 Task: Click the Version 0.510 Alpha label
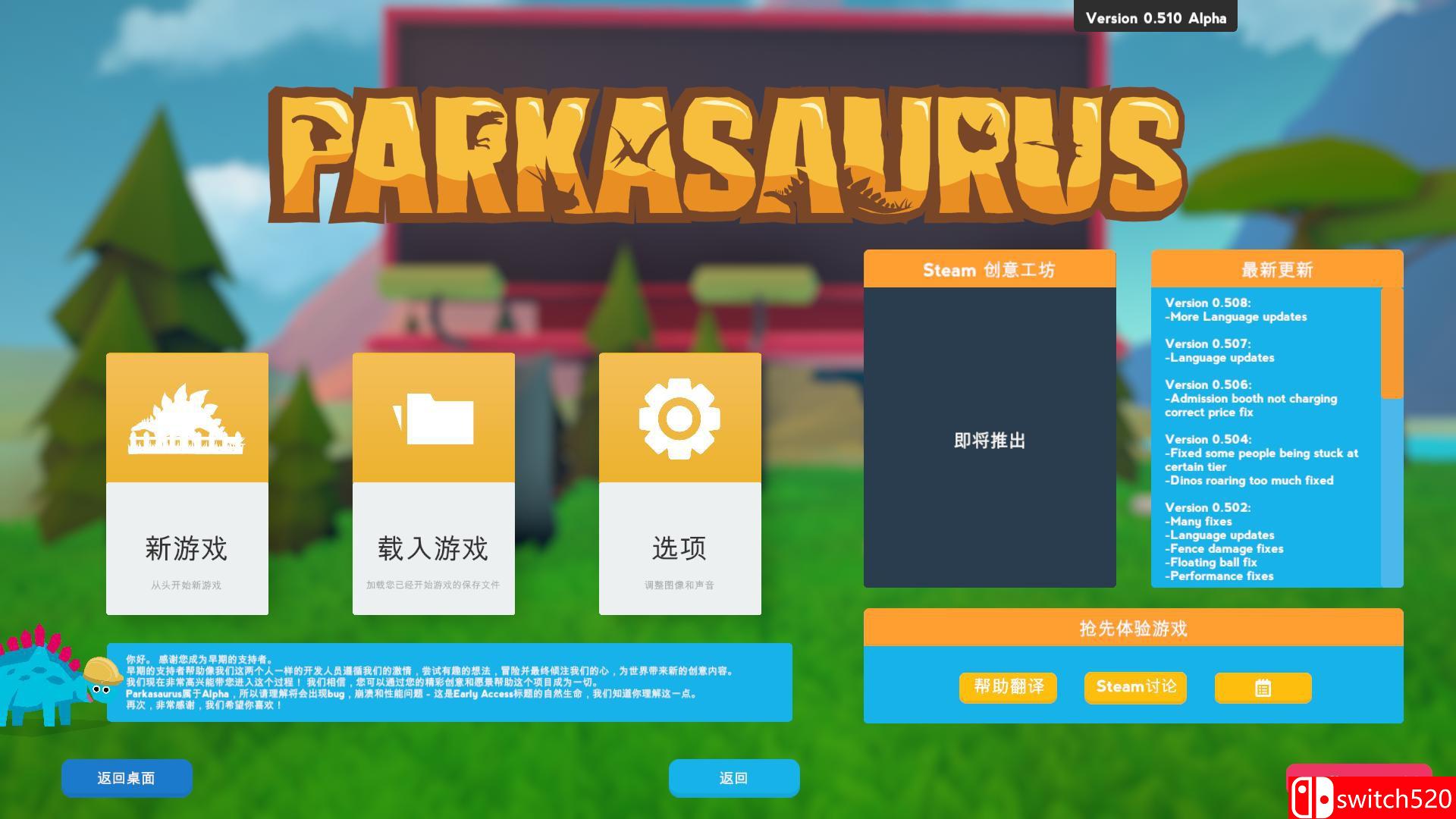1155,17
